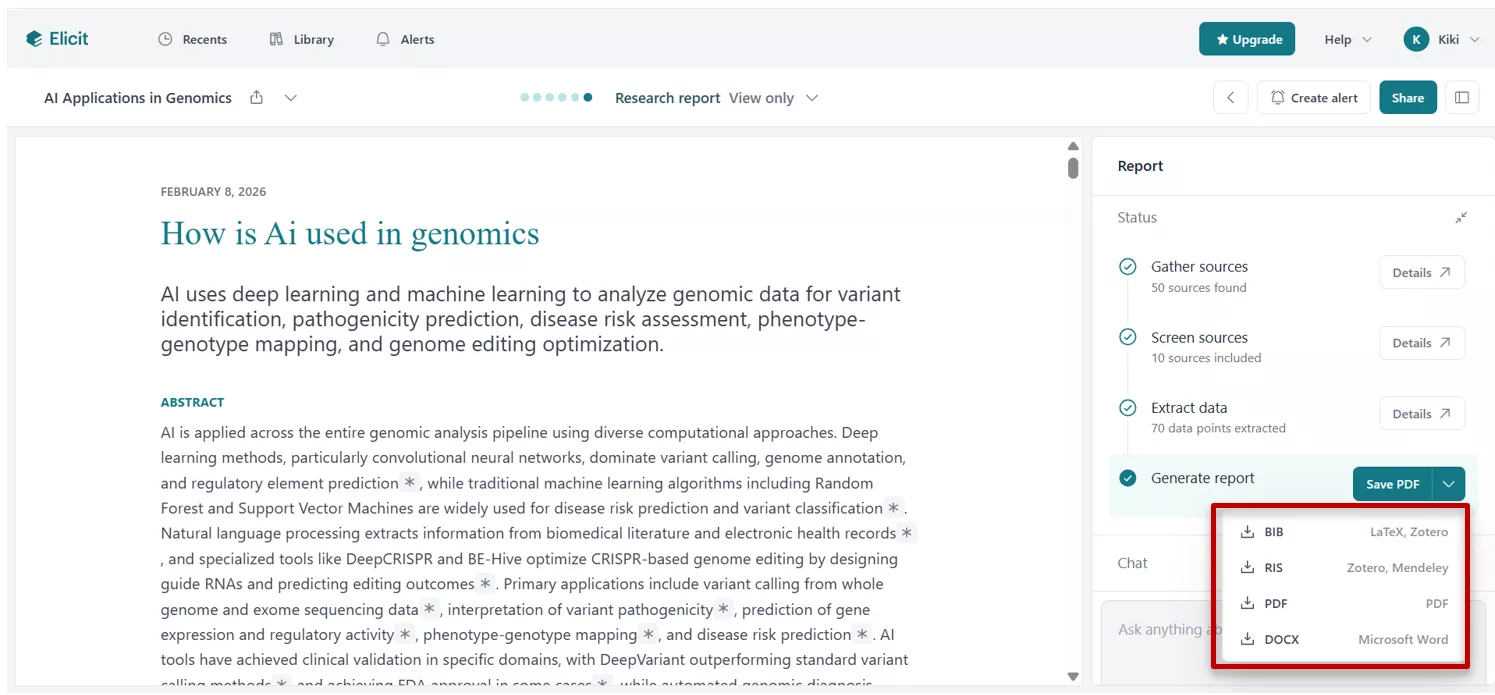Open the Alerts bell page
Viewport: 1495px width, 695px height.
click(405, 40)
